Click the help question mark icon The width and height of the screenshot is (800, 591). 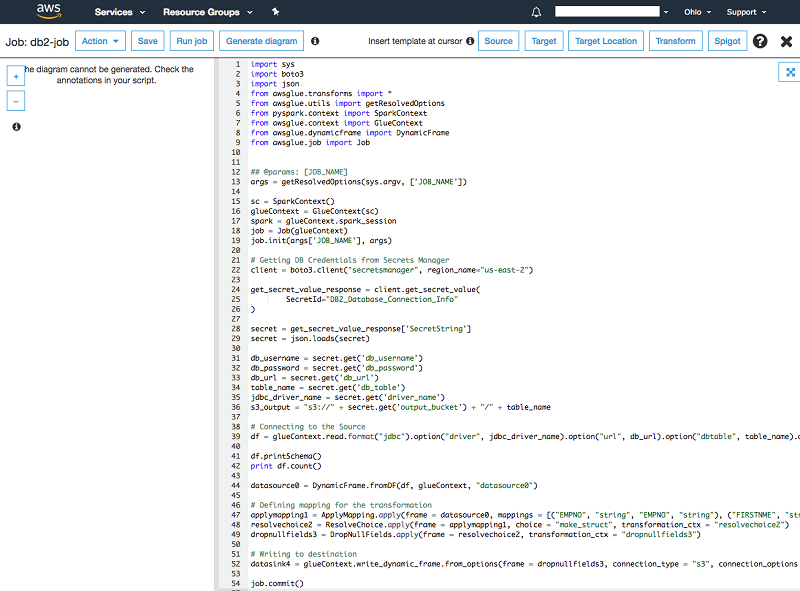tap(760, 41)
